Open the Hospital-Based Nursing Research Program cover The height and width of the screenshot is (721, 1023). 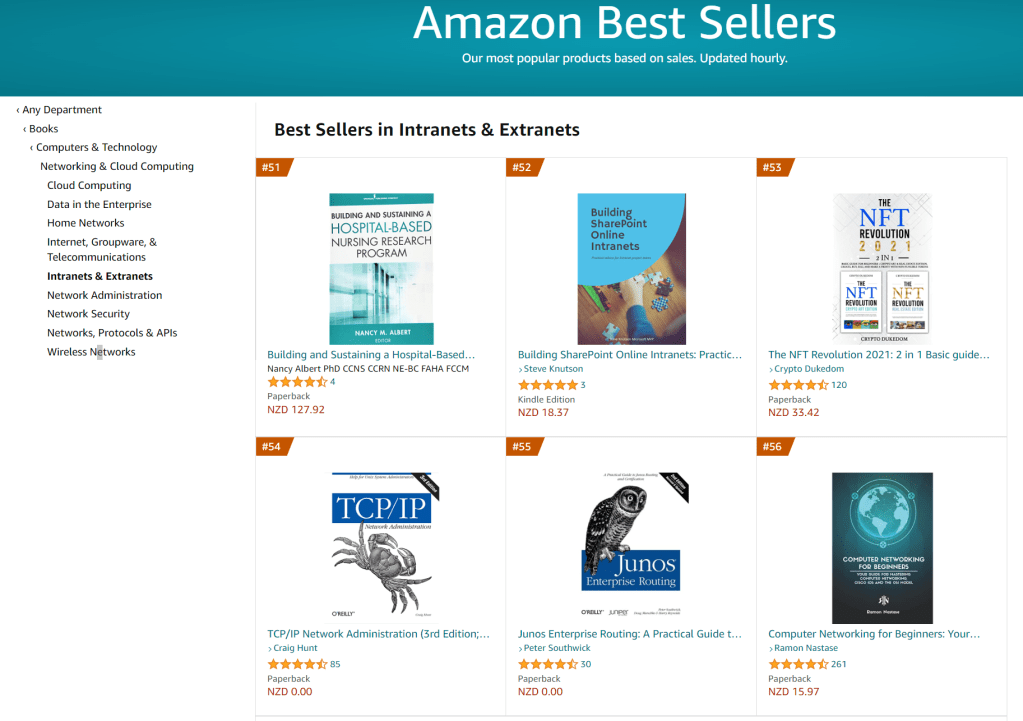pos(381,268)
